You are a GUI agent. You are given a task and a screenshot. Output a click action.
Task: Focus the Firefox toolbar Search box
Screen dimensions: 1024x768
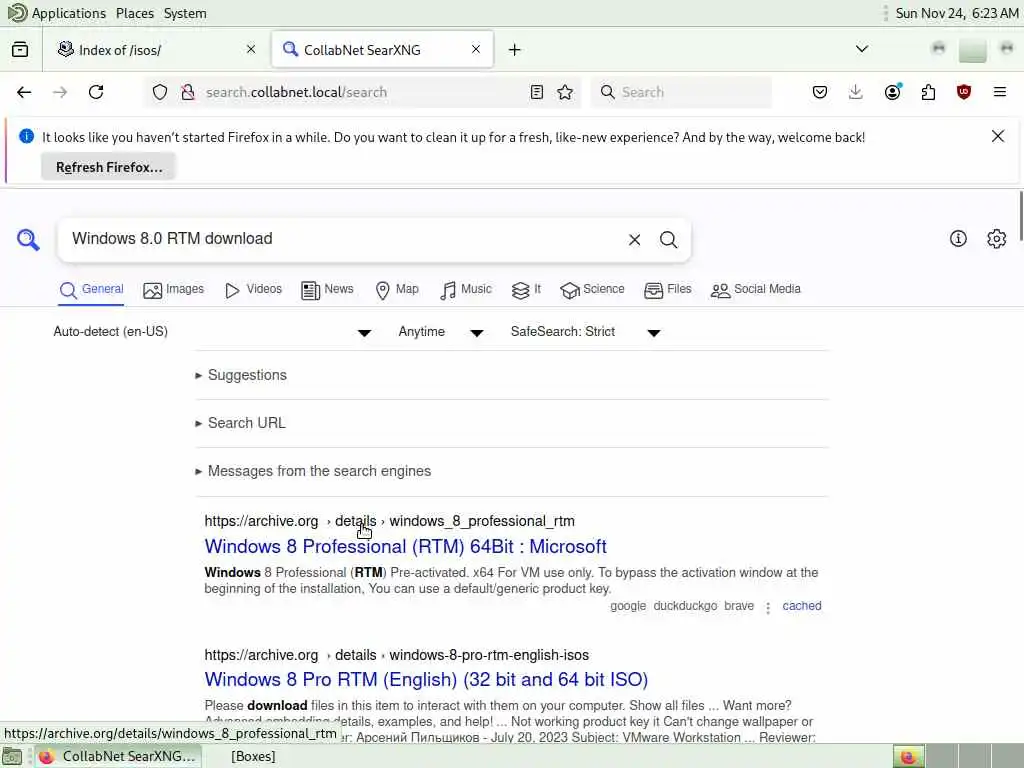pos(682,92)
